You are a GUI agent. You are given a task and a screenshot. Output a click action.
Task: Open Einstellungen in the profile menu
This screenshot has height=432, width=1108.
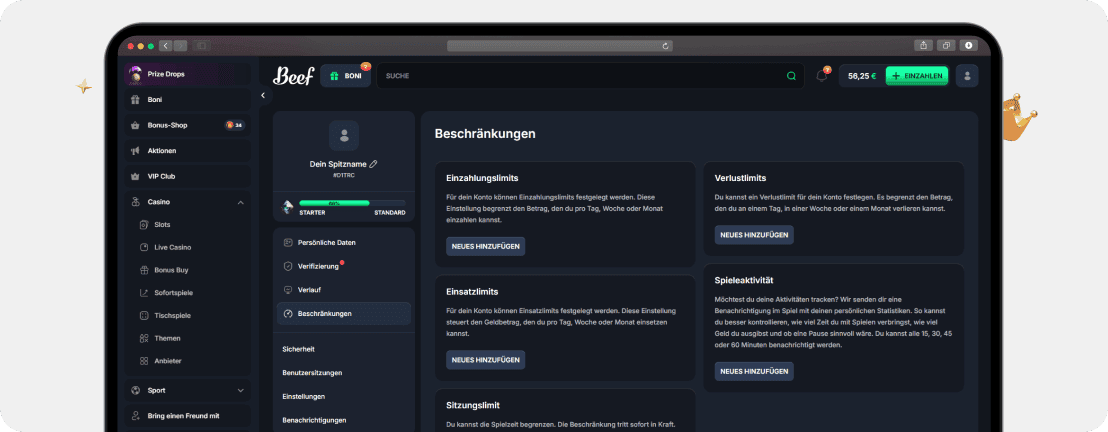pos(304,397)
